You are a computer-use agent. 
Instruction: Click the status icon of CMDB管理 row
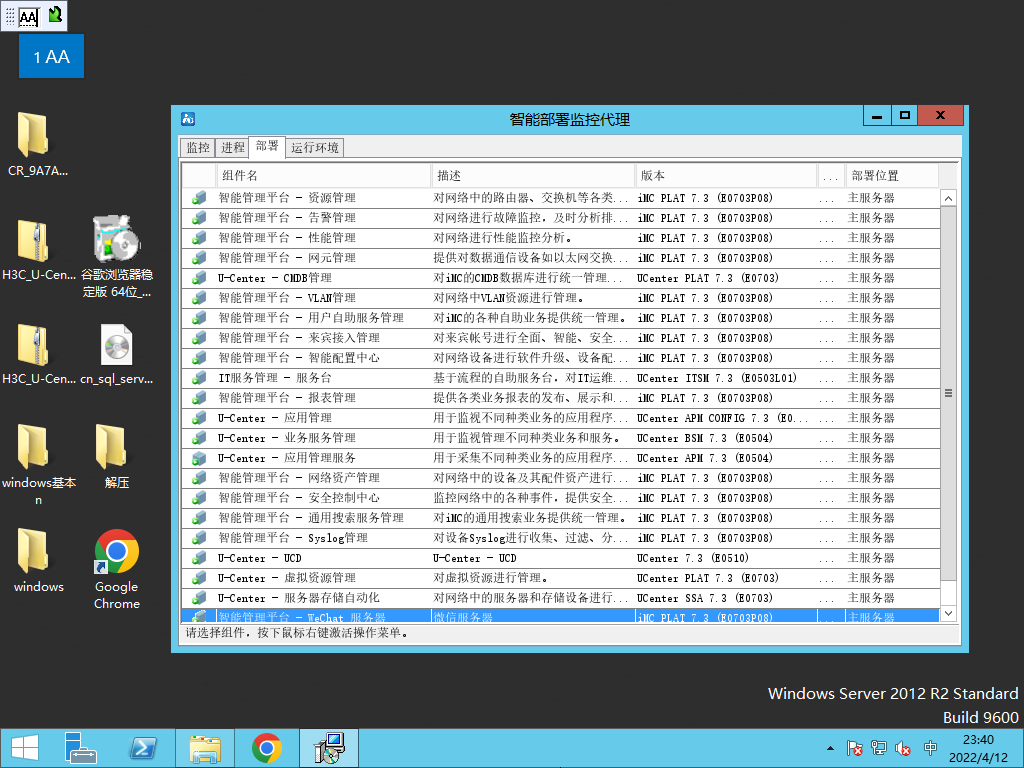[x=199, y=278]
